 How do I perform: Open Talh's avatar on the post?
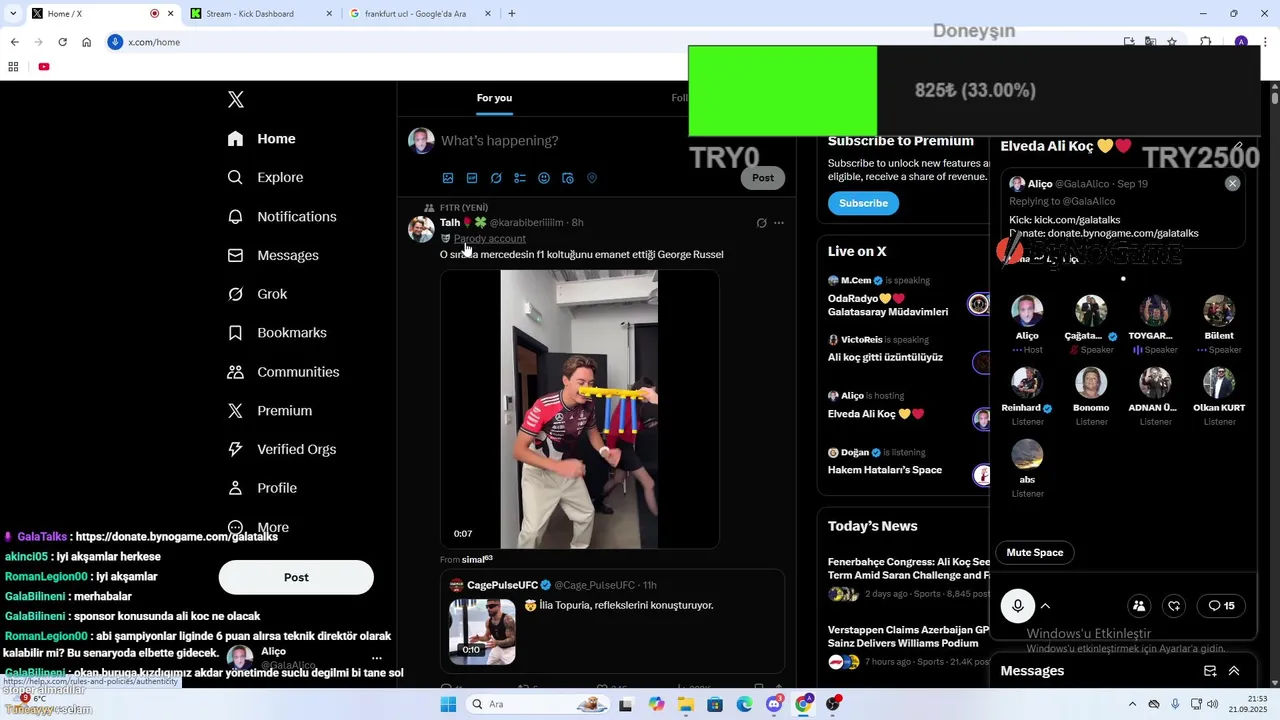click(x=421, y=229)
